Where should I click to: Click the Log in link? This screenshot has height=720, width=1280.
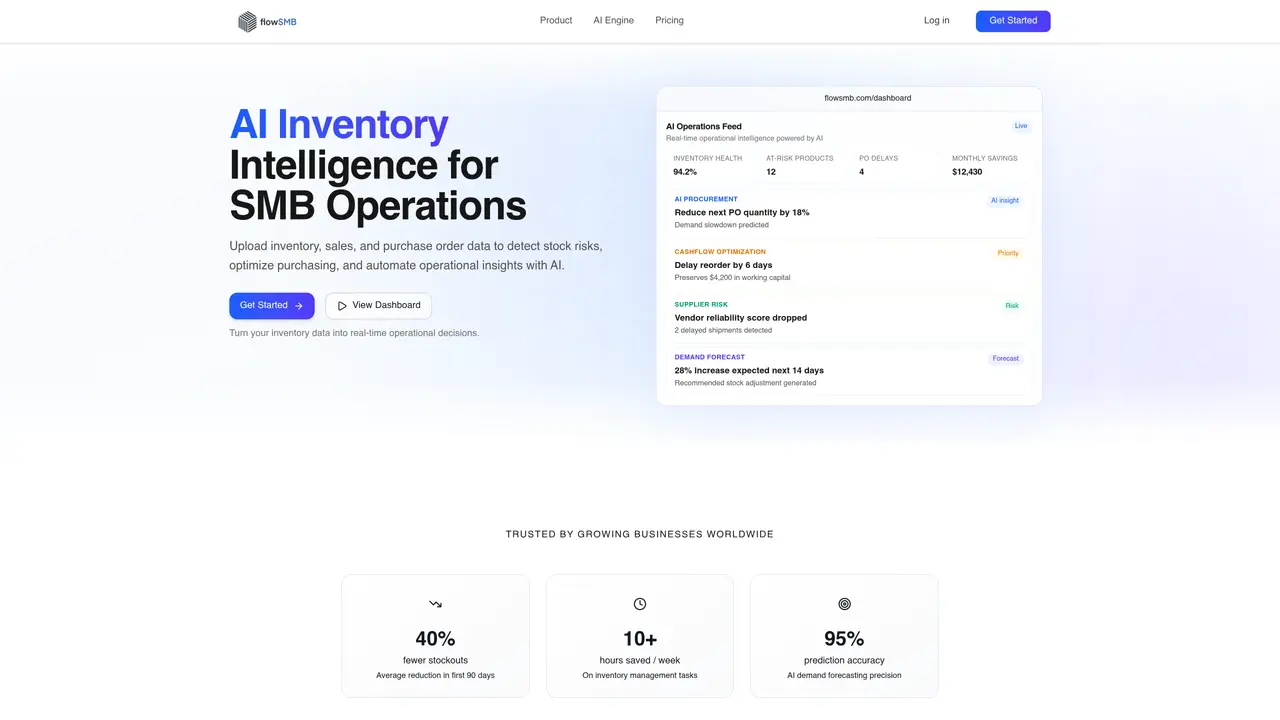pos(937,20)
